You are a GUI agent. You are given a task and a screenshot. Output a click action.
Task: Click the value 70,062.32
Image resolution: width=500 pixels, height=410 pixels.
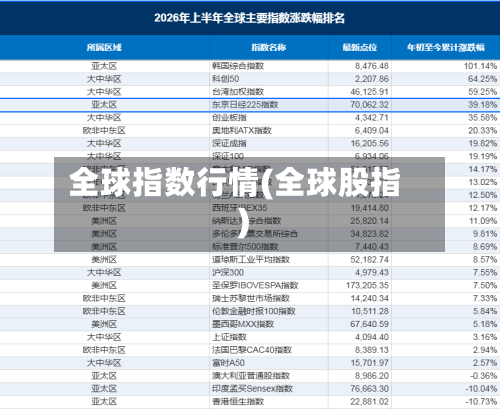(369, 105)
